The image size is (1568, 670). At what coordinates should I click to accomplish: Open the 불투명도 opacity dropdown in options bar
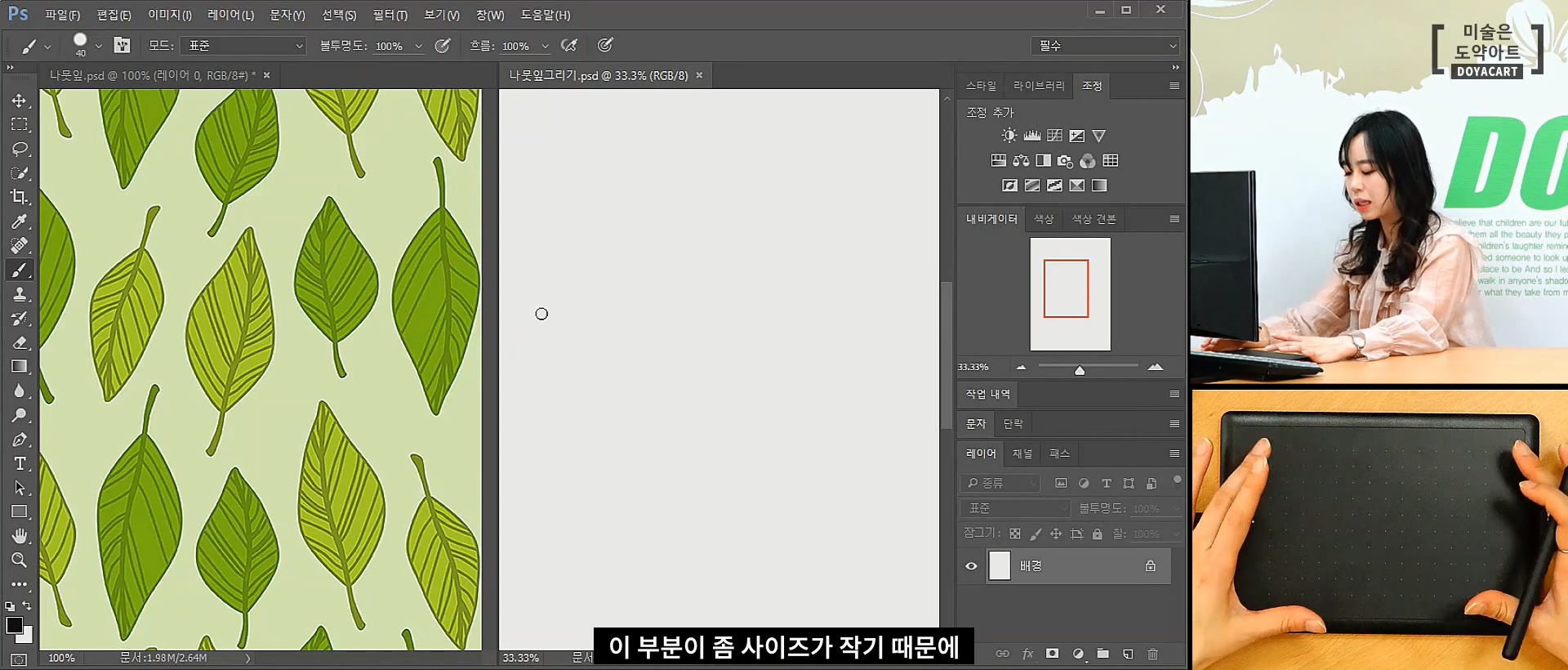(x=419, y=47)
